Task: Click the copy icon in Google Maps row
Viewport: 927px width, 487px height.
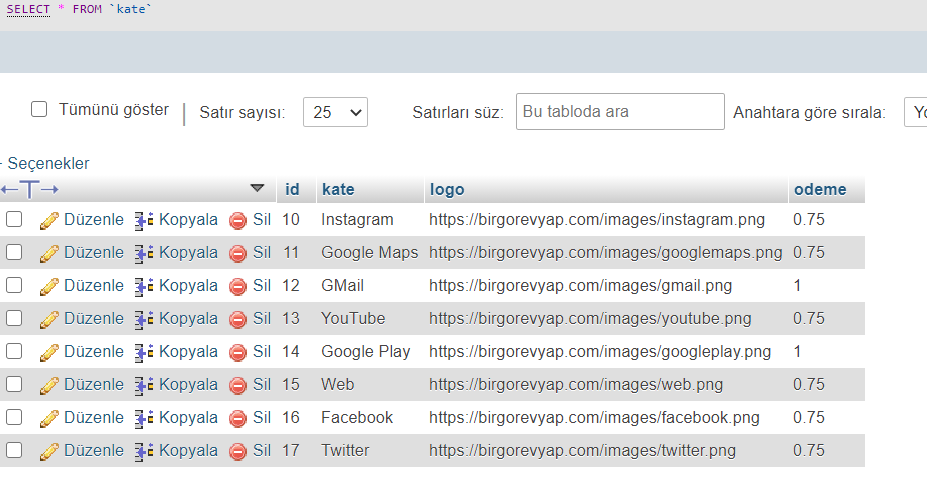Action: (x=144, y=254)
